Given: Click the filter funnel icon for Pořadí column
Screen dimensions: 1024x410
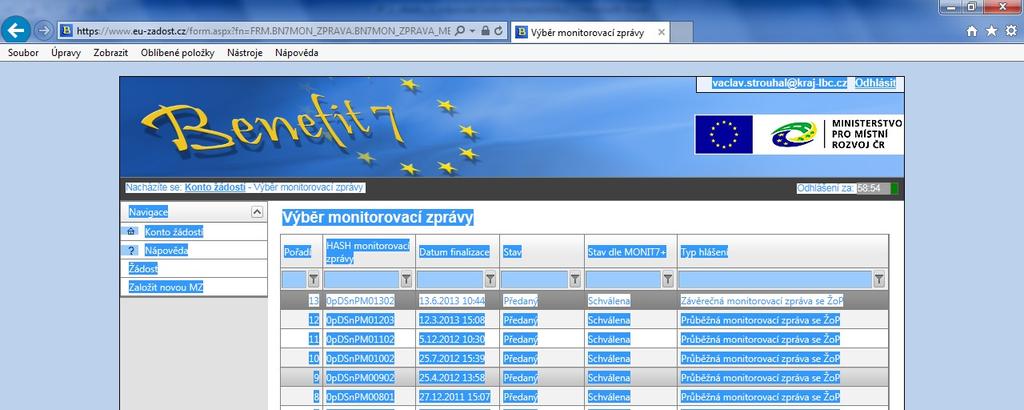Looking at the screenshot, I should (313, 279).
